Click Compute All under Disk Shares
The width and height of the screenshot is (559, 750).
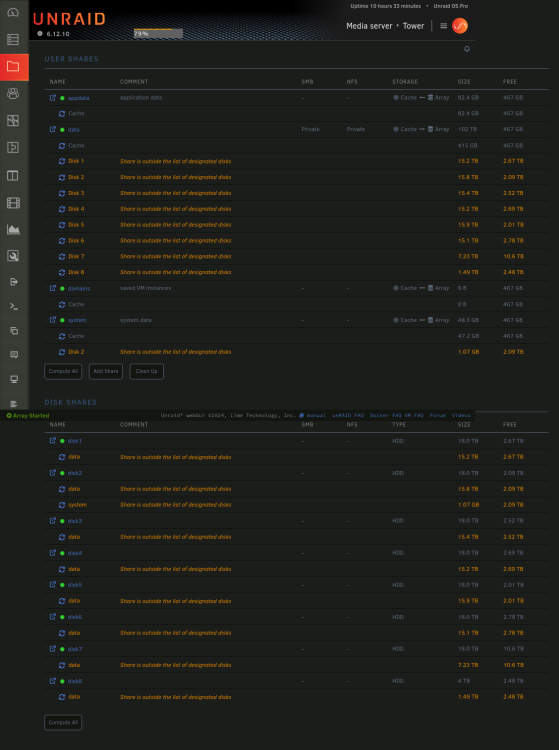click(63, 722)
